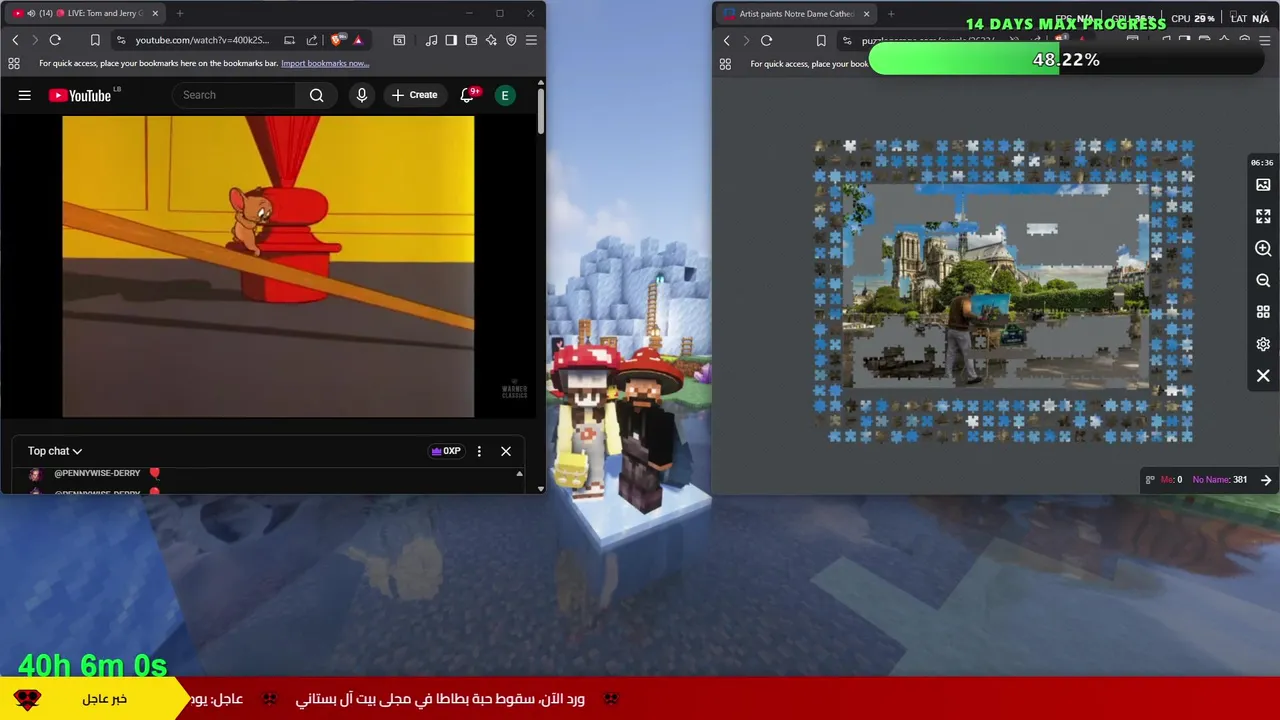The height and width of the screenshot is (720, 1280).
Task: Close the 'Artist paints Notre Dame' tab
Action: pyautogui.click(x=867, y=14)
